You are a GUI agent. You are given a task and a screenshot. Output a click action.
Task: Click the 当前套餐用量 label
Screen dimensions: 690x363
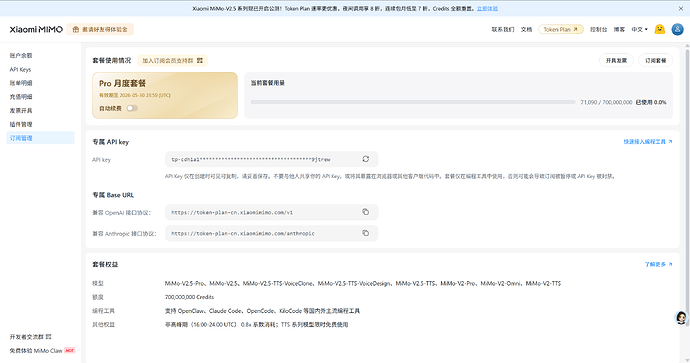[x=268, y=83]
